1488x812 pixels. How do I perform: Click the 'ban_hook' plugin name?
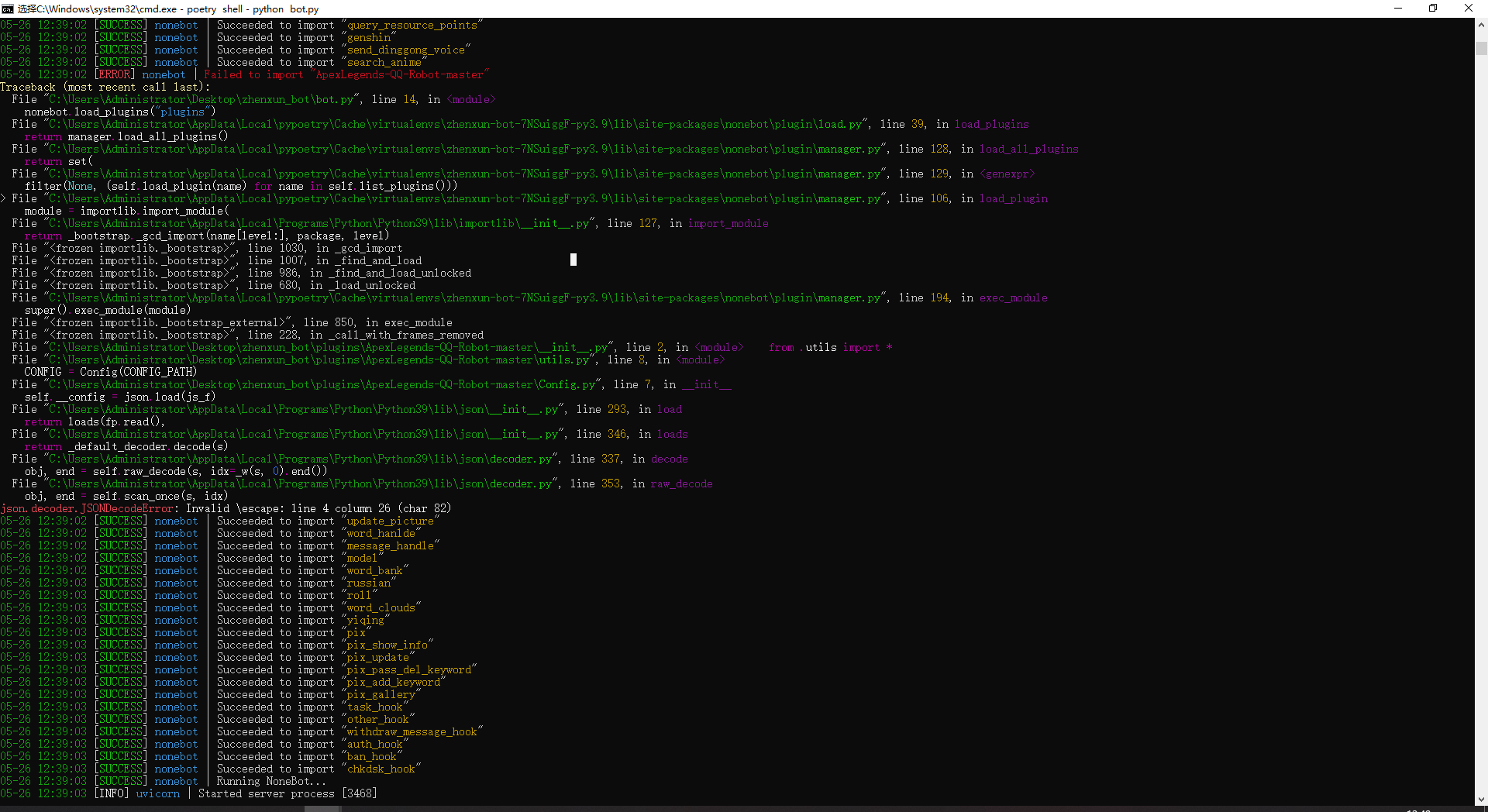coord(371,756)
